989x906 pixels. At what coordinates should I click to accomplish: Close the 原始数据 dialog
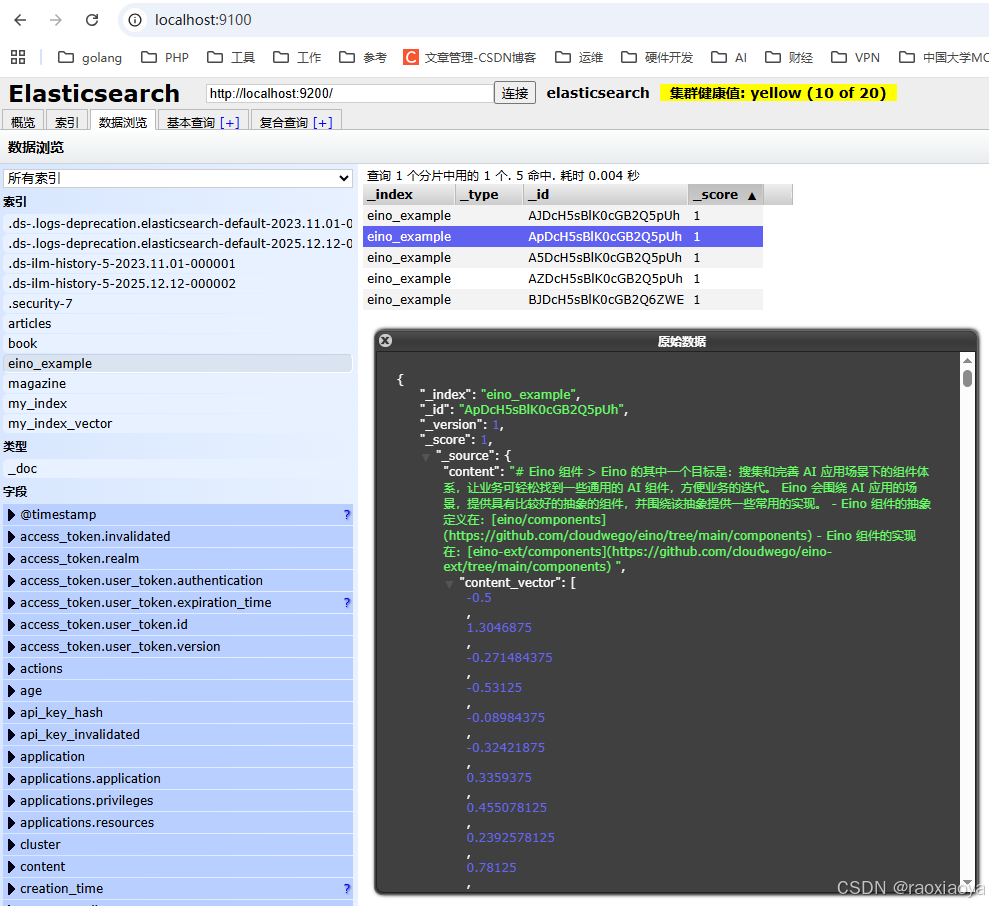[x=385, y=341]
